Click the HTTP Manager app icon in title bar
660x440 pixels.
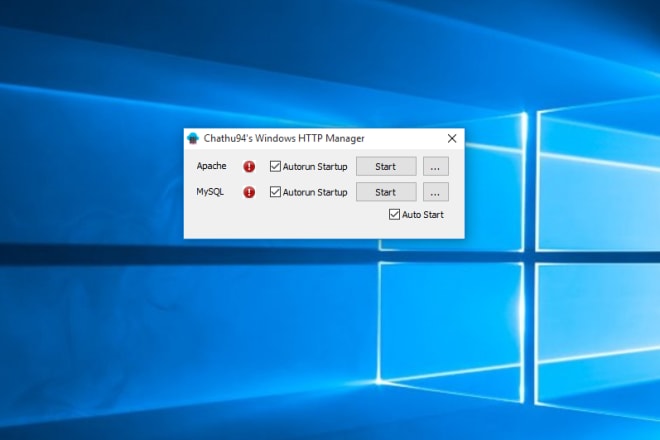point(193,138)
